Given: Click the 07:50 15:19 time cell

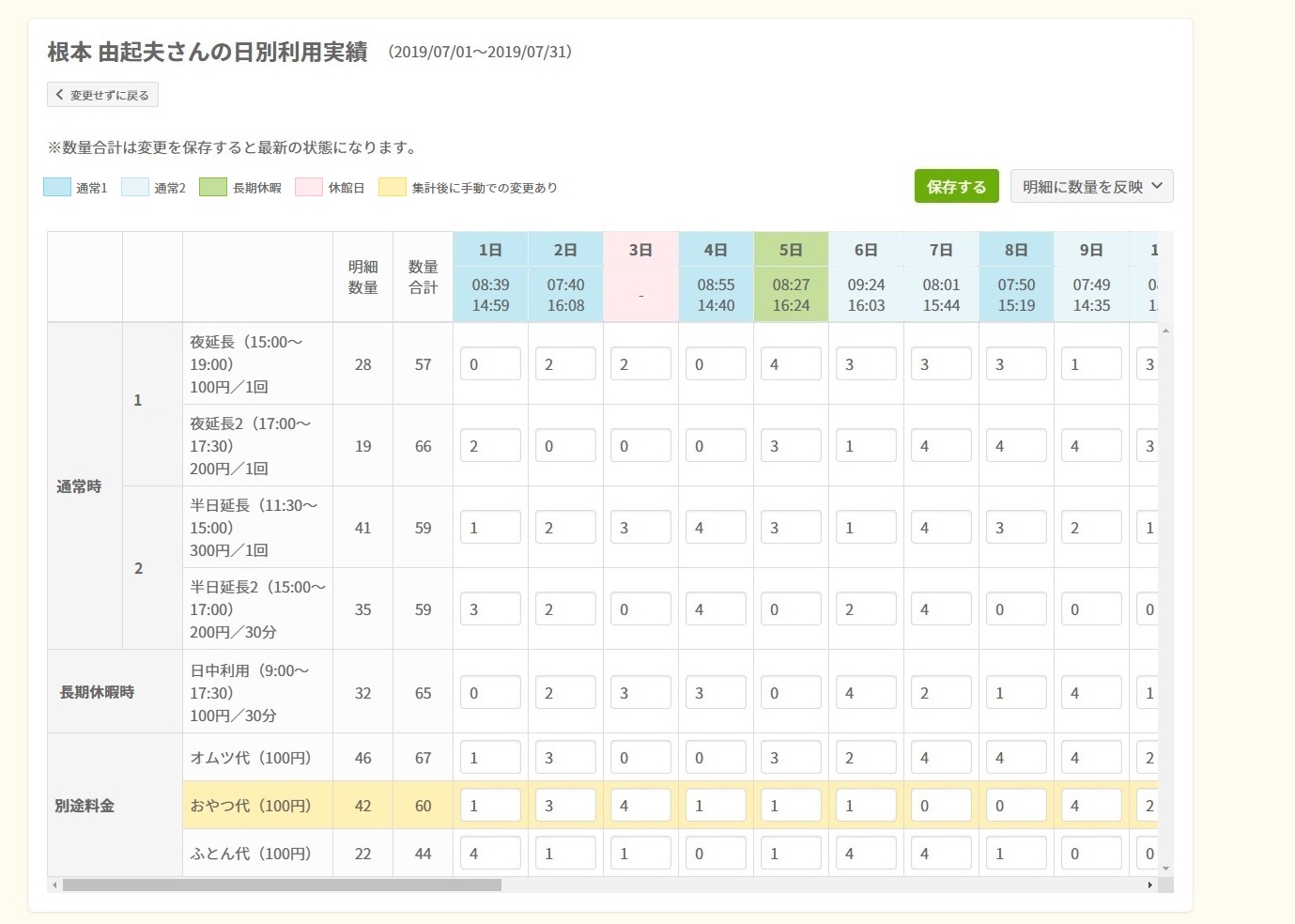Looking at the screenshot, I should [1016, 295].
